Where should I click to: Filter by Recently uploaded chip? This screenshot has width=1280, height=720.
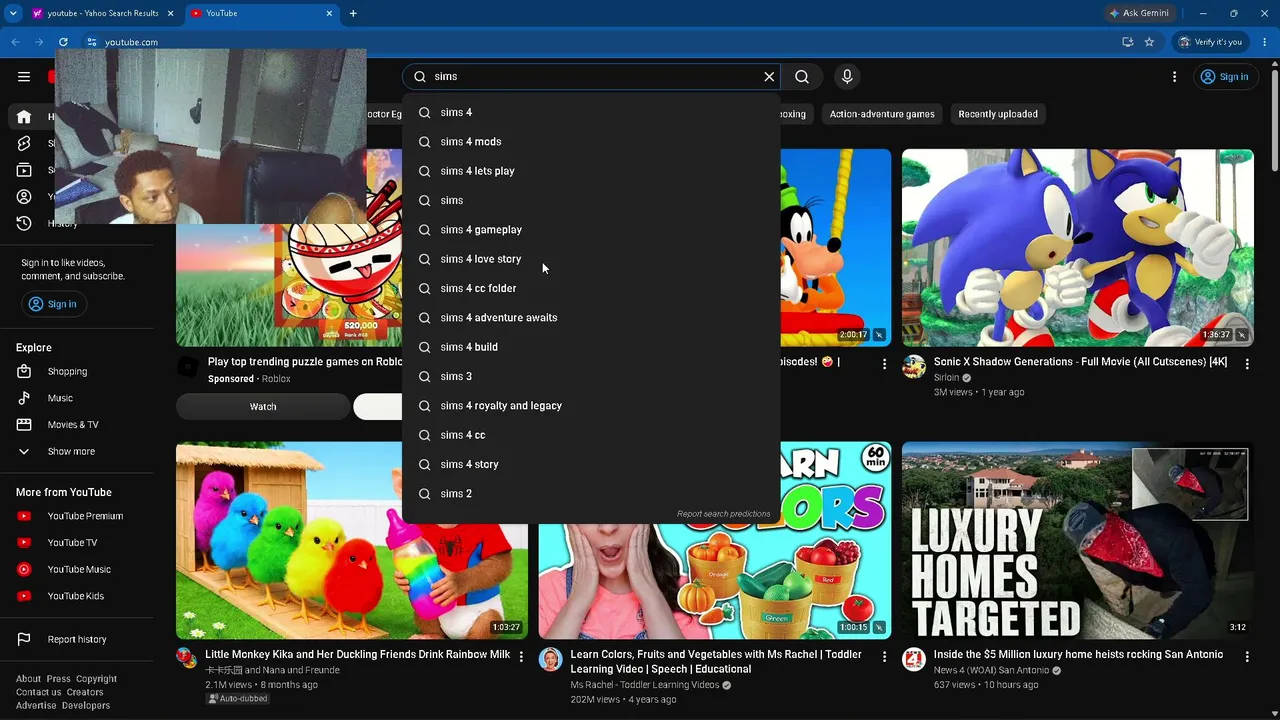[x=998, y=114]
